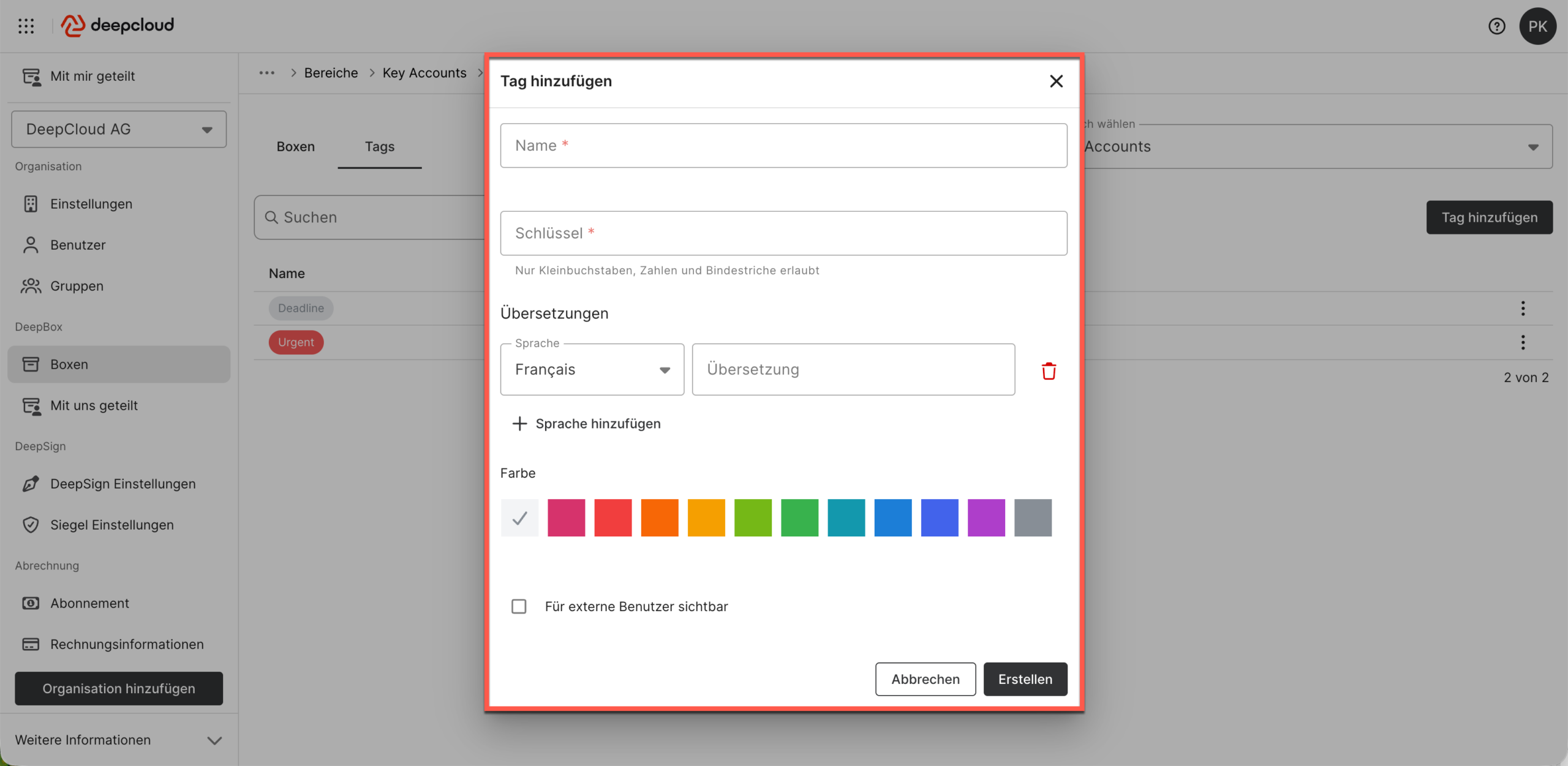The image size is (1568, 766).
Task: Click the Abbrechen button
Action: (x=925, y=679)
